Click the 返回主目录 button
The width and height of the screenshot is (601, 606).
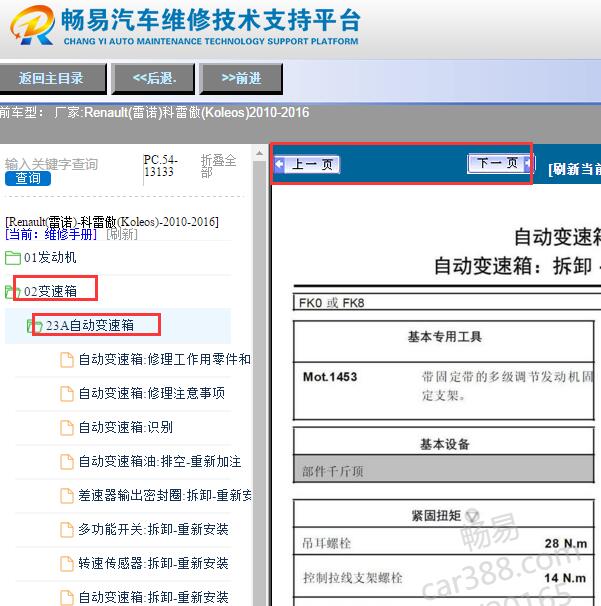click(51, 78)
